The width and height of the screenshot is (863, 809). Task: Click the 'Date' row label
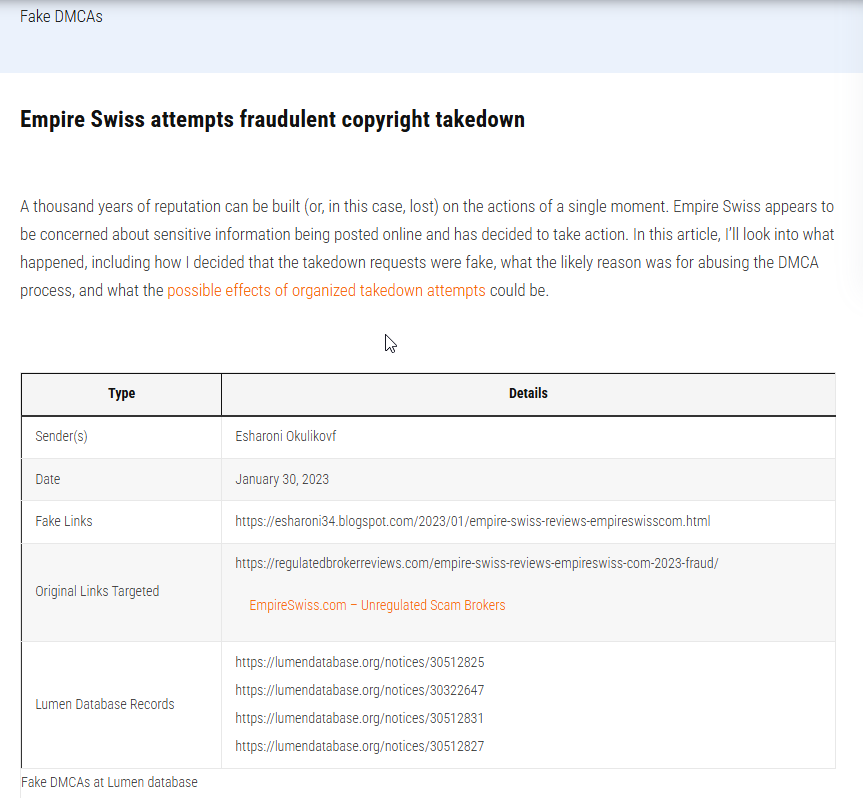(48, 479)
